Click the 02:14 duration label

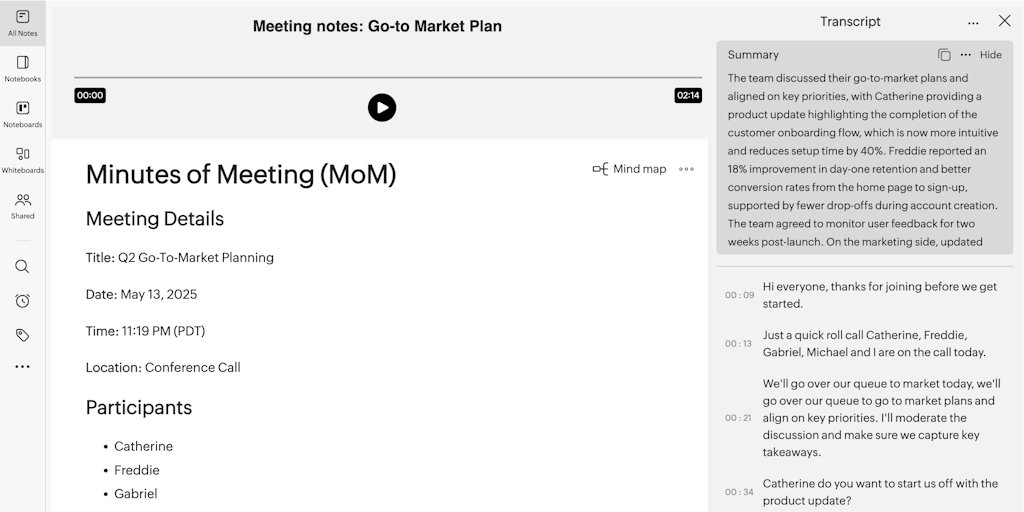click(688, 96)
